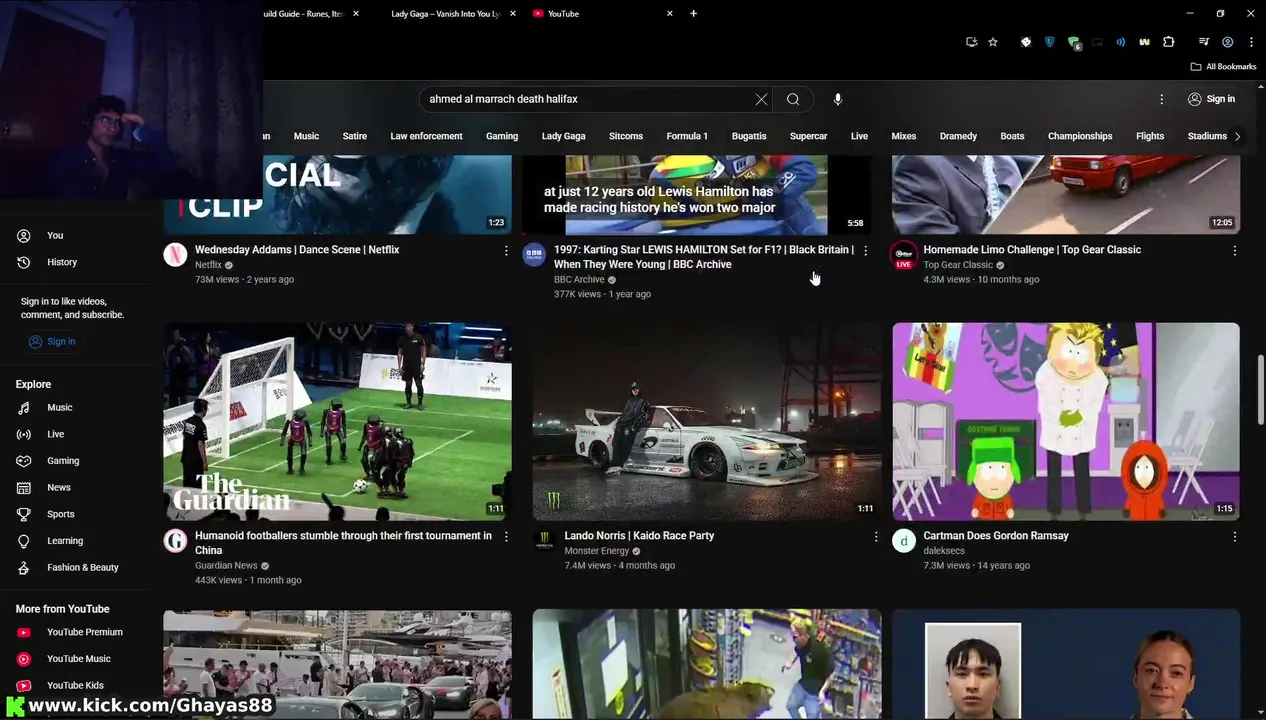The image size is (1266, 720).
Task: Click the Sign in button at top right
Action: click(1211, 99)
